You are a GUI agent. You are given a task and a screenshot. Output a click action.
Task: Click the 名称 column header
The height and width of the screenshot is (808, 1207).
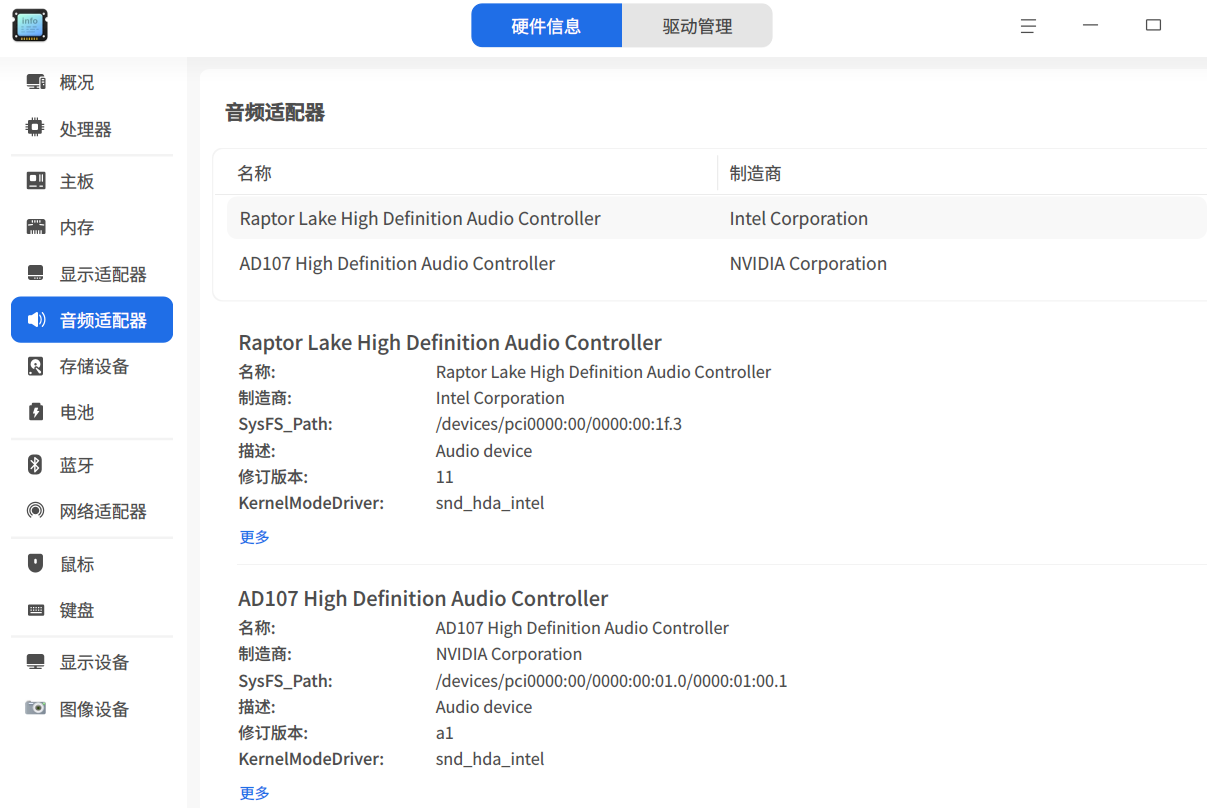[x=255, y=173]
